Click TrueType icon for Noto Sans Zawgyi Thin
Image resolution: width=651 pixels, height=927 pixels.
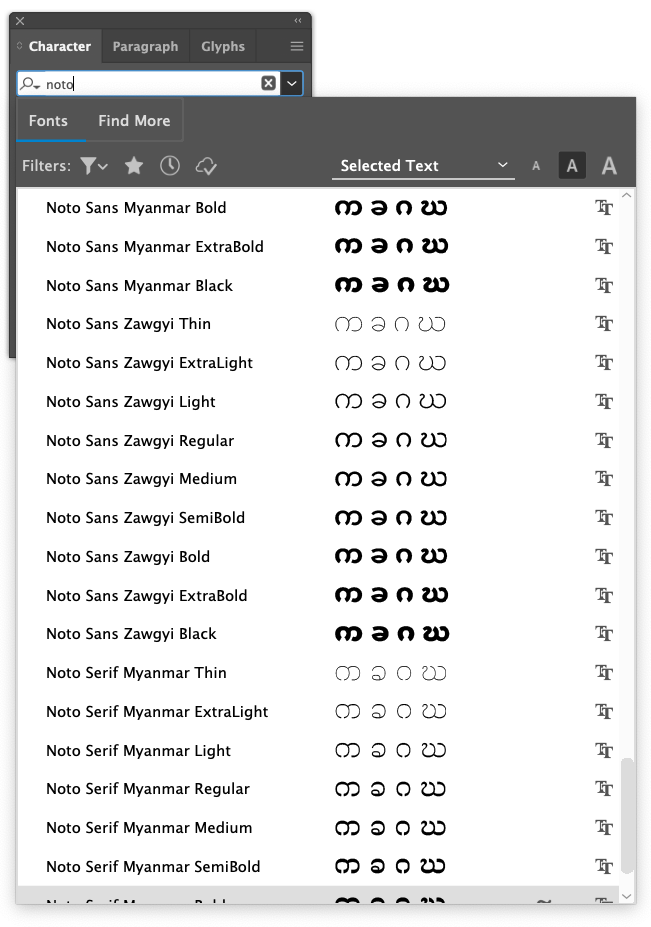604,323
